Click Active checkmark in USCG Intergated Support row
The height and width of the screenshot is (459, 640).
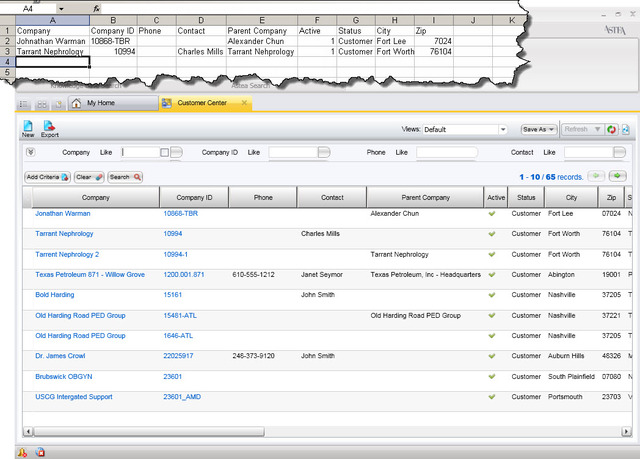pos(492,397)
